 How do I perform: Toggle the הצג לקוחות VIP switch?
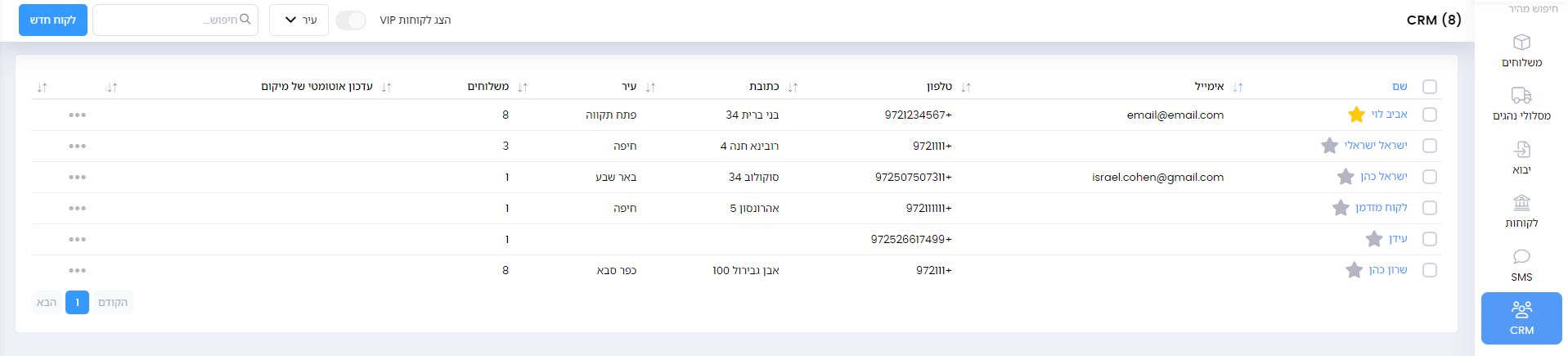coord(351,20)
